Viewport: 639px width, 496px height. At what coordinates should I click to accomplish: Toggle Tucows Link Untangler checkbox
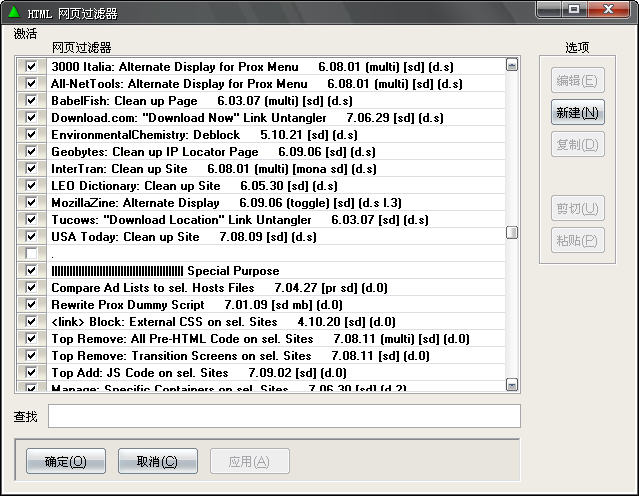(31, 219)
